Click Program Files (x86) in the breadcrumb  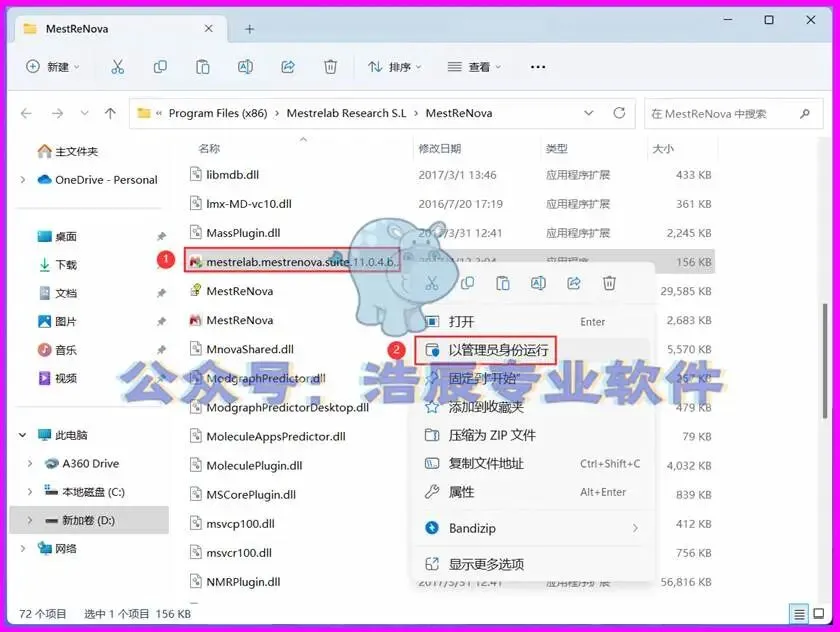coord(218,113)
